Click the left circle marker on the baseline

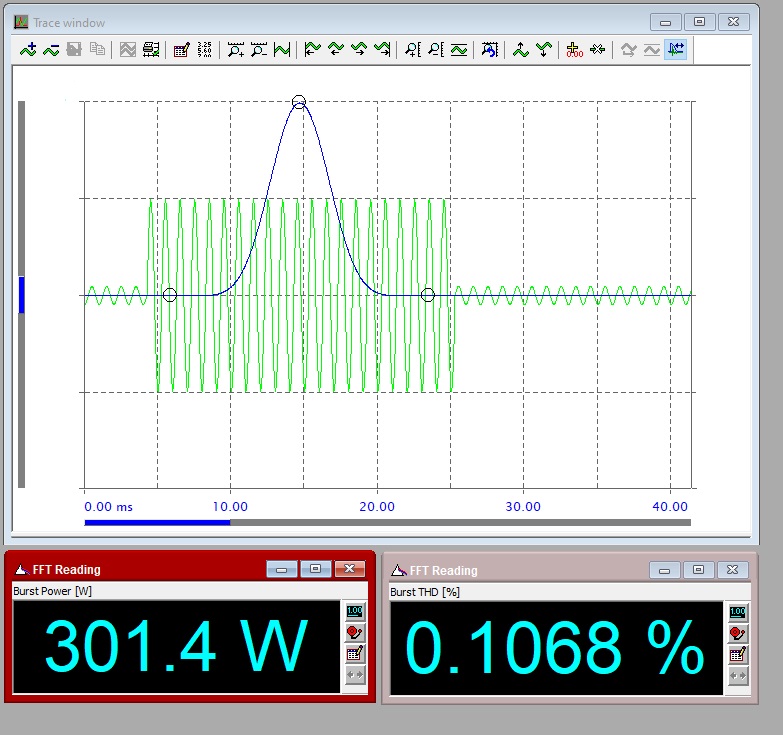170,295
